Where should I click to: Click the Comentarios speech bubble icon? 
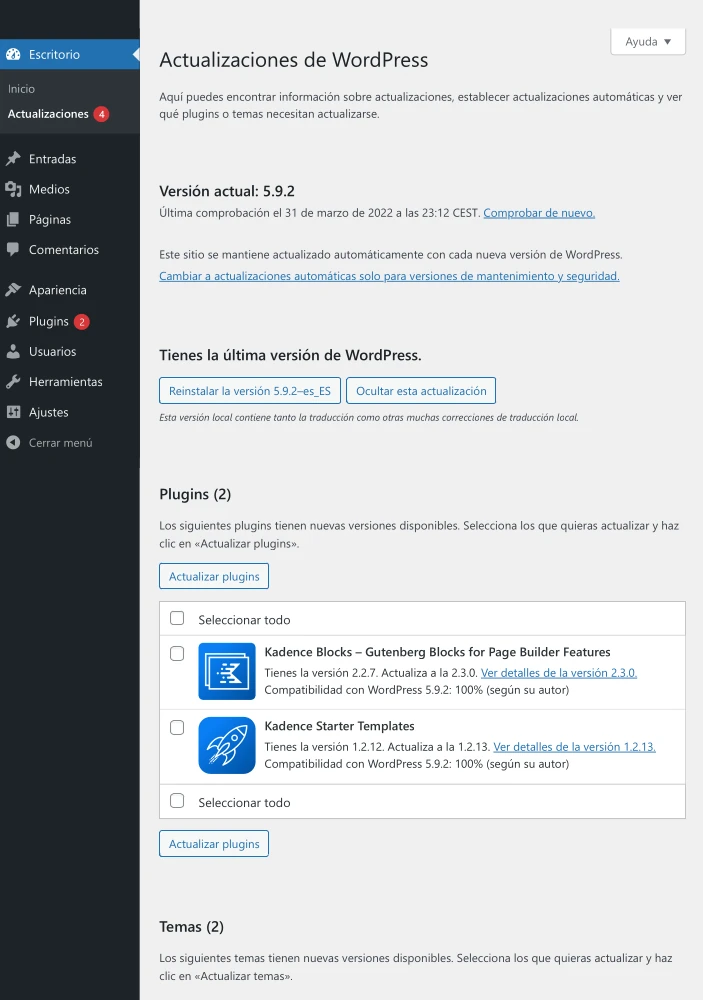[13, 250]
